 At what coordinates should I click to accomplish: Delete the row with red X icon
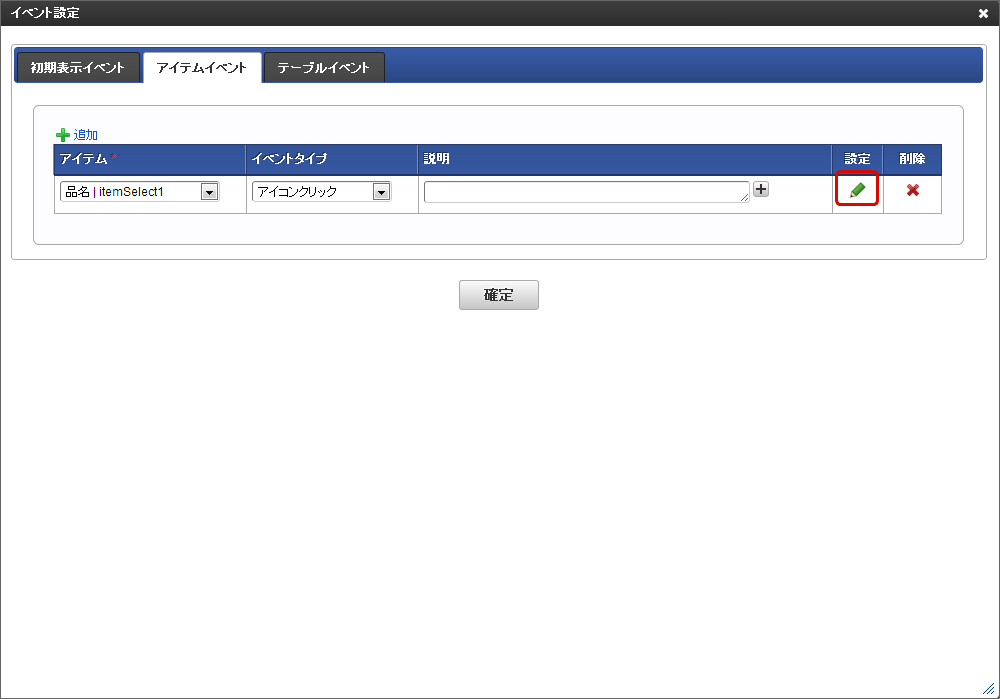(x=913, y=190)
